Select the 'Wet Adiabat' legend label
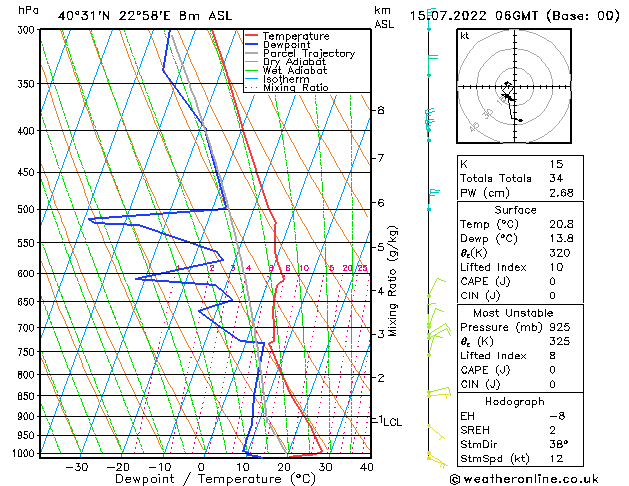The width and height of the screenshot is (629, 486). tap(295, 71)
